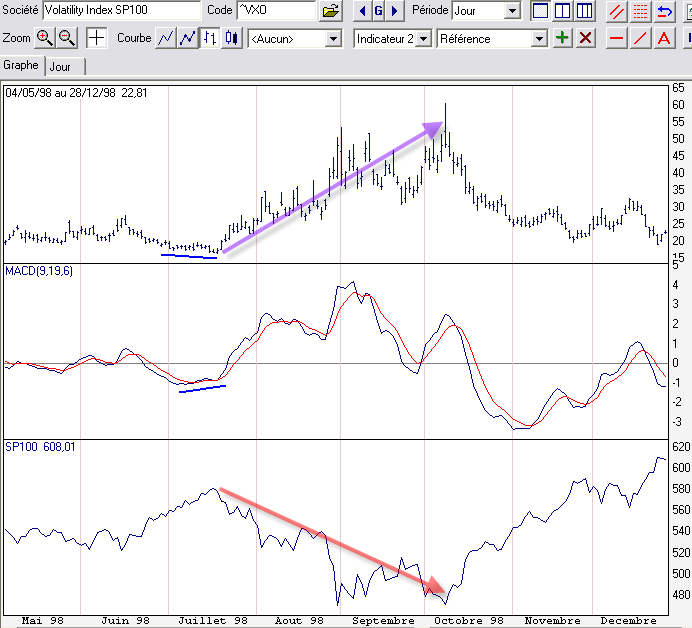Image resolution: width=692 pixels, height=628 pixels.
Task: Click the Code input field
Action: tap(276, 10)
